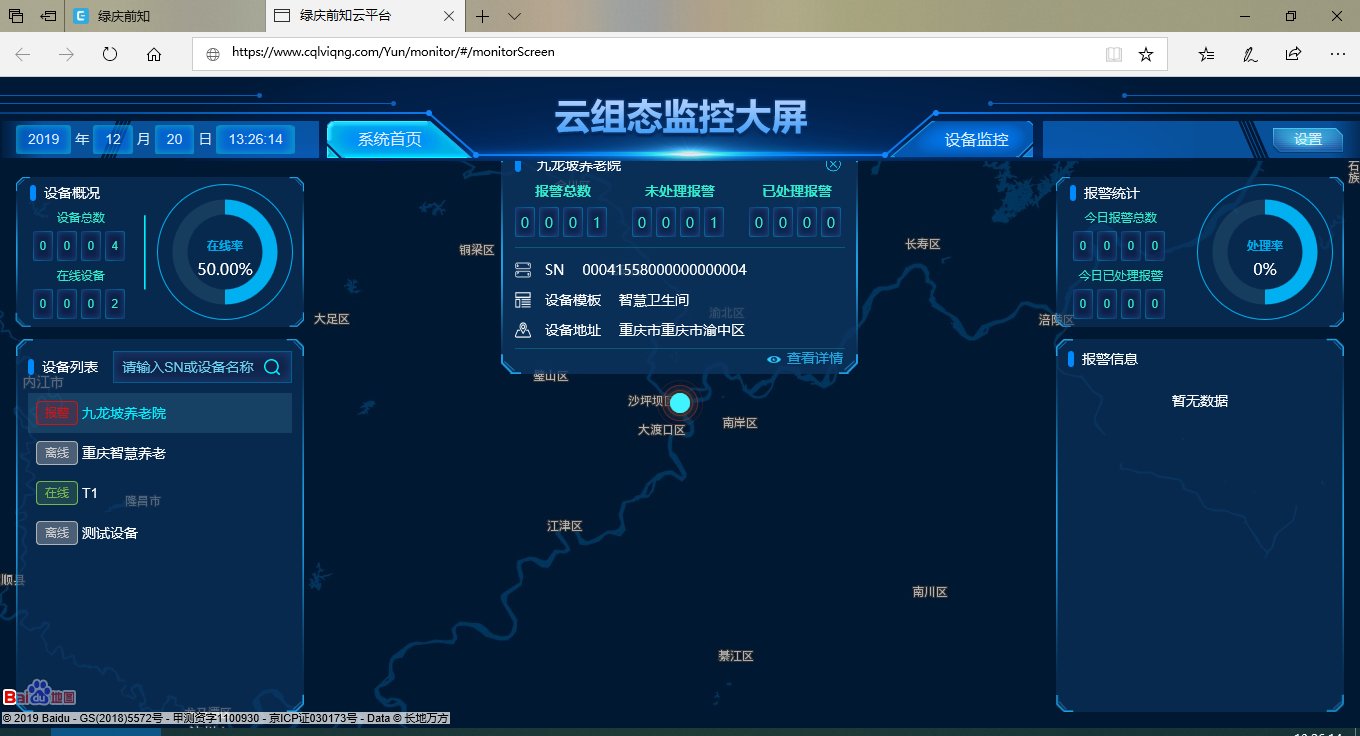Click the Baidu map logo
Viewport: 1360px width, 736px height.
[40, 694]
